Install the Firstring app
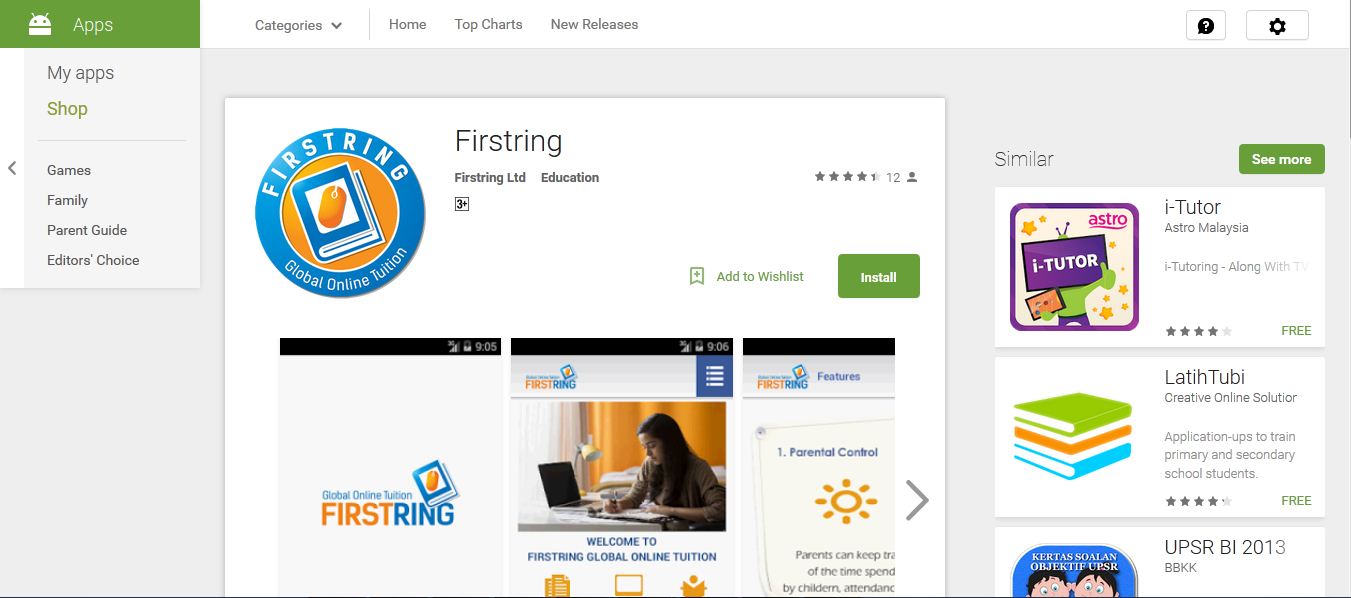This screenshot has width=1351, height=598. click(x=878, y=276)
